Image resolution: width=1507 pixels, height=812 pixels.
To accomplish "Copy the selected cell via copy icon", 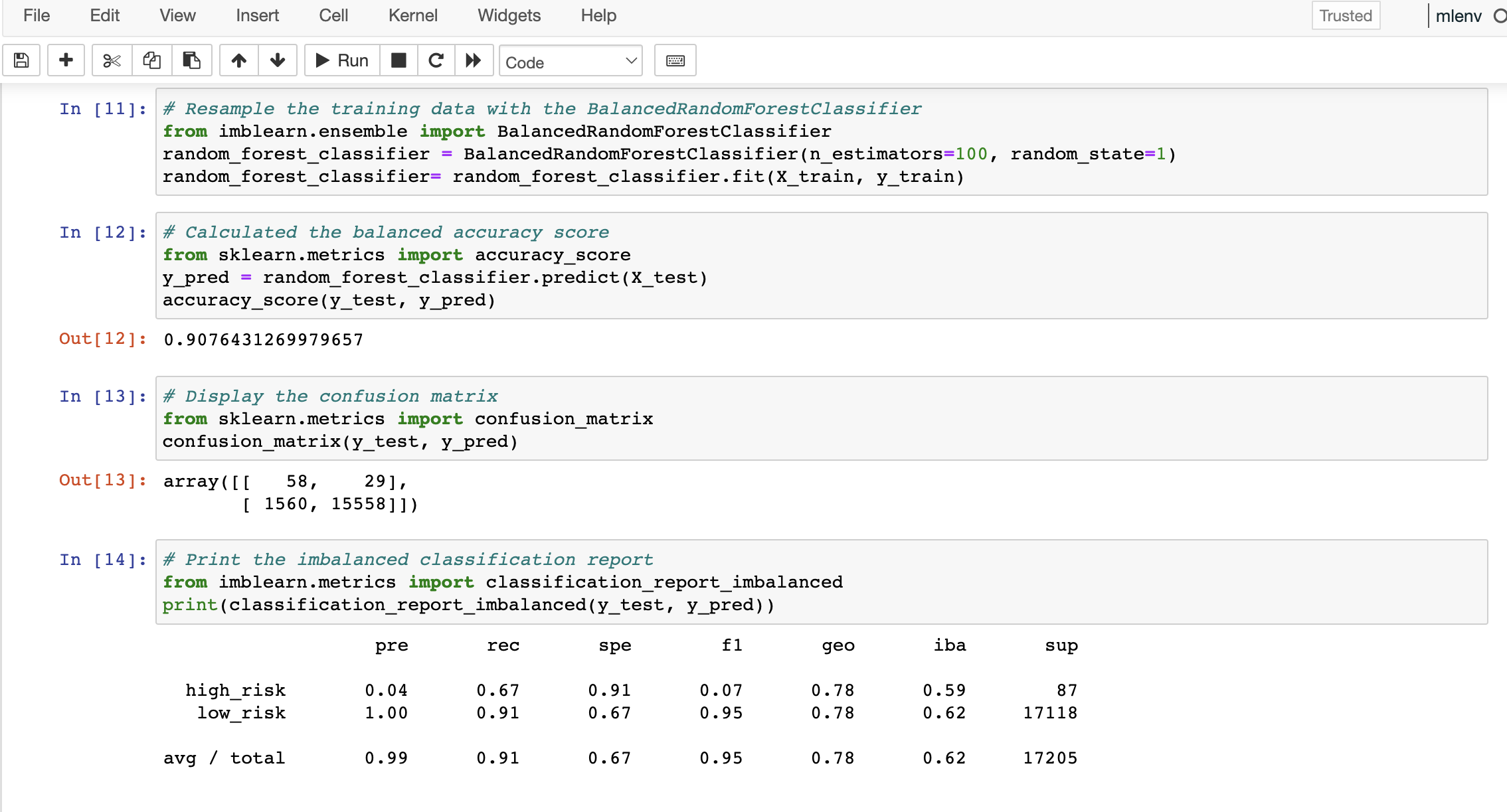I will click(x=151, y=60).
